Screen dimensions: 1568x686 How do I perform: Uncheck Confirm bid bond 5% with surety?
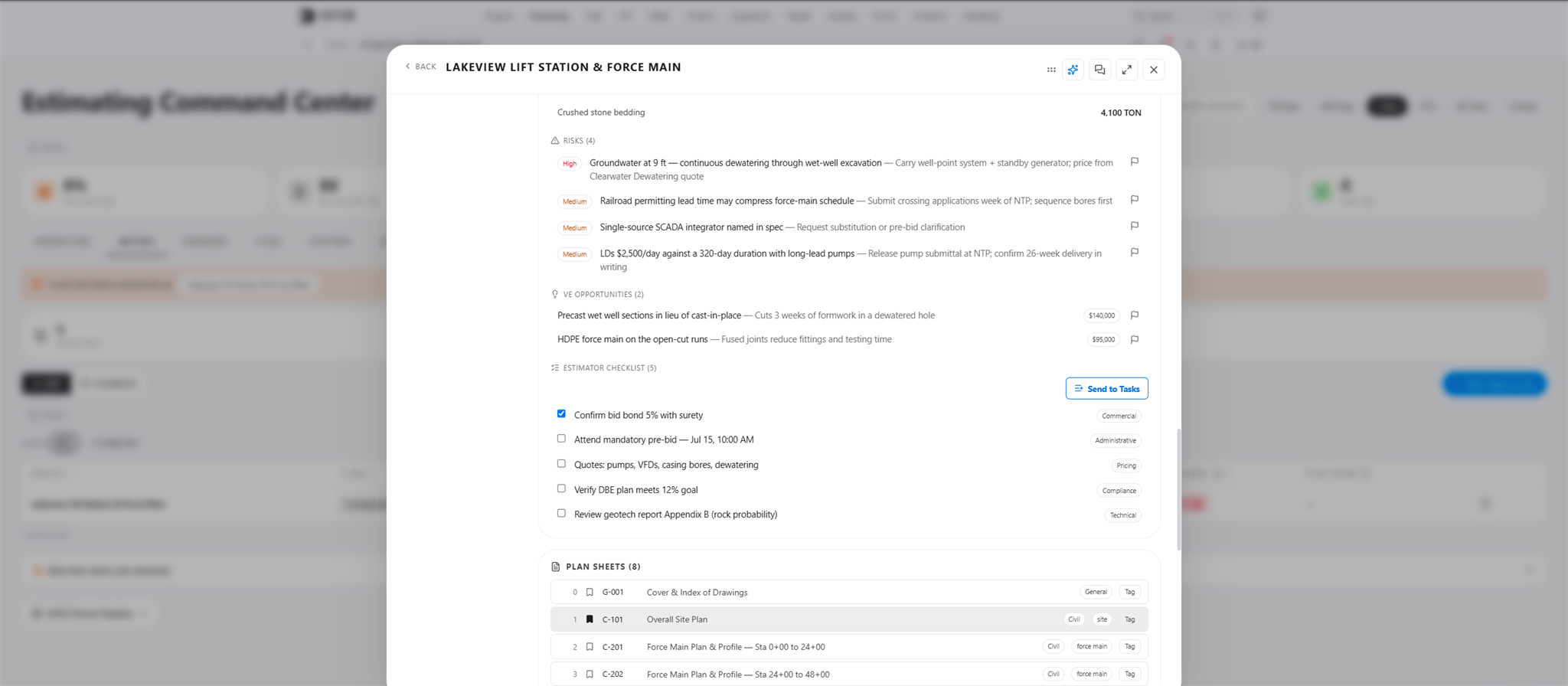pyautogui.click(x=561, y=413)
